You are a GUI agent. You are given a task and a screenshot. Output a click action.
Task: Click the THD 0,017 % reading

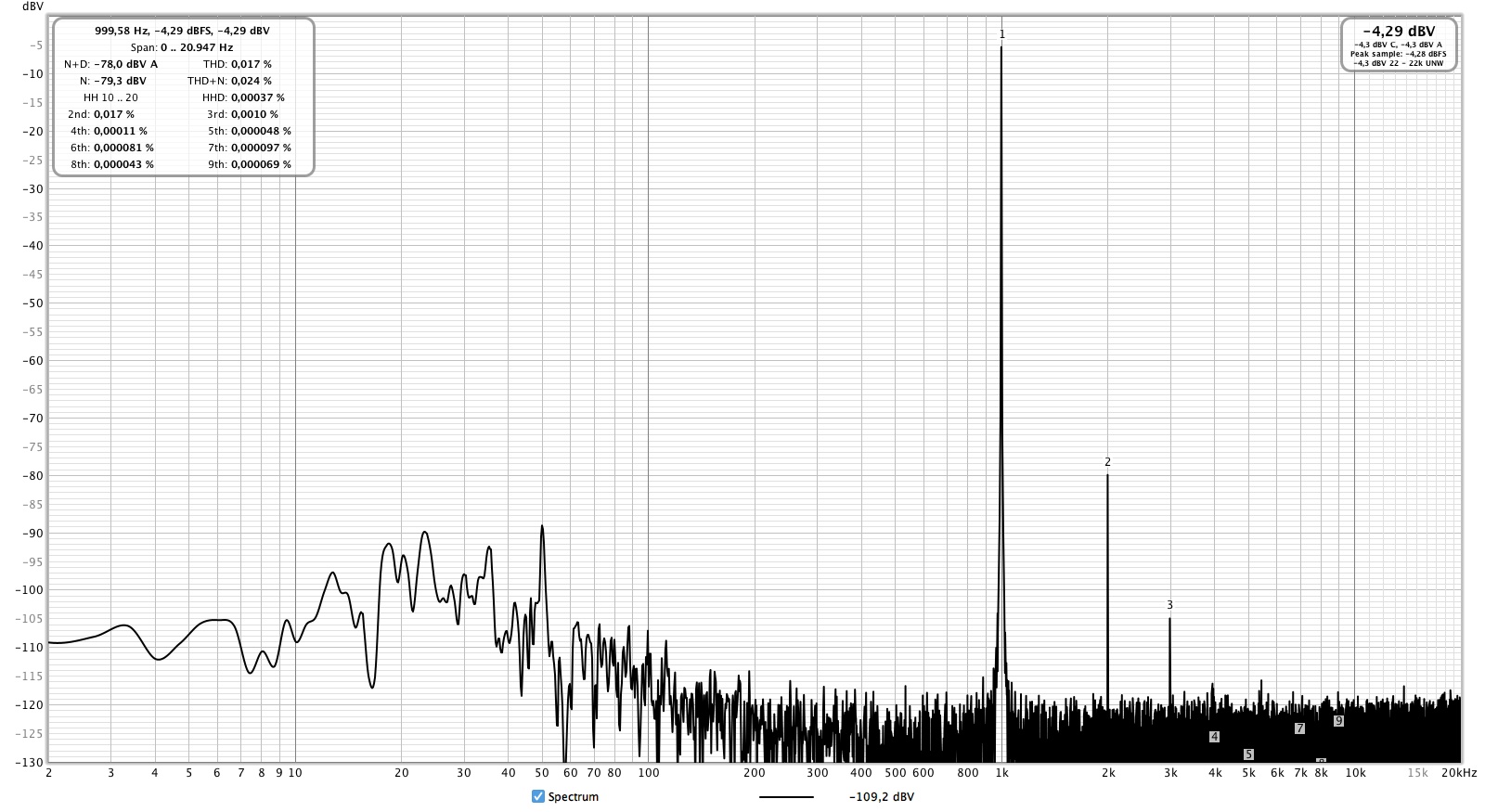point(252,64)
